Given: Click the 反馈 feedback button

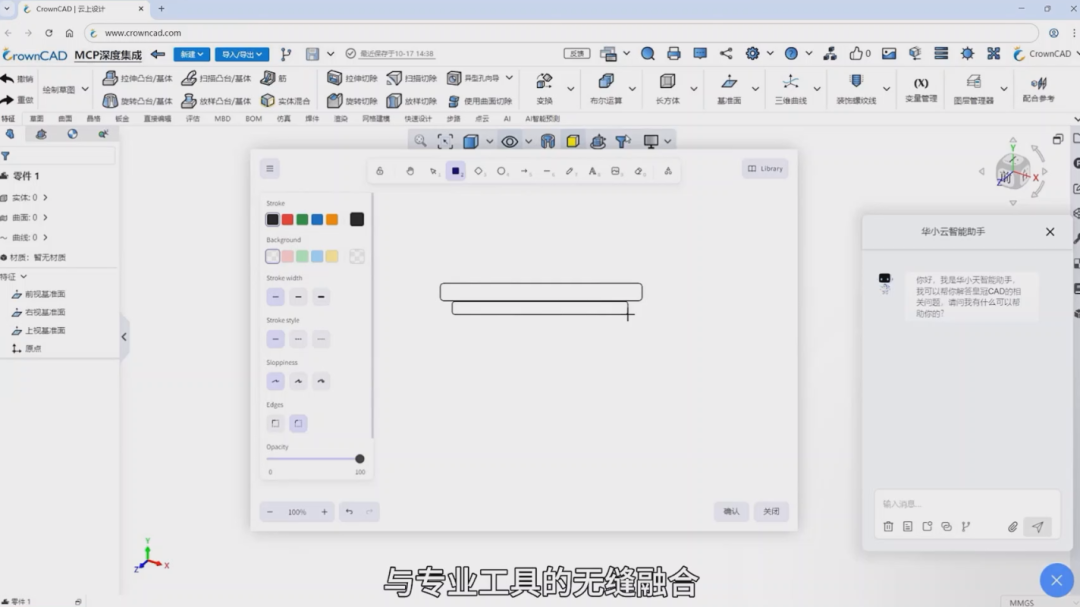Looking at the screenshot, I should [x=577, y=54].
